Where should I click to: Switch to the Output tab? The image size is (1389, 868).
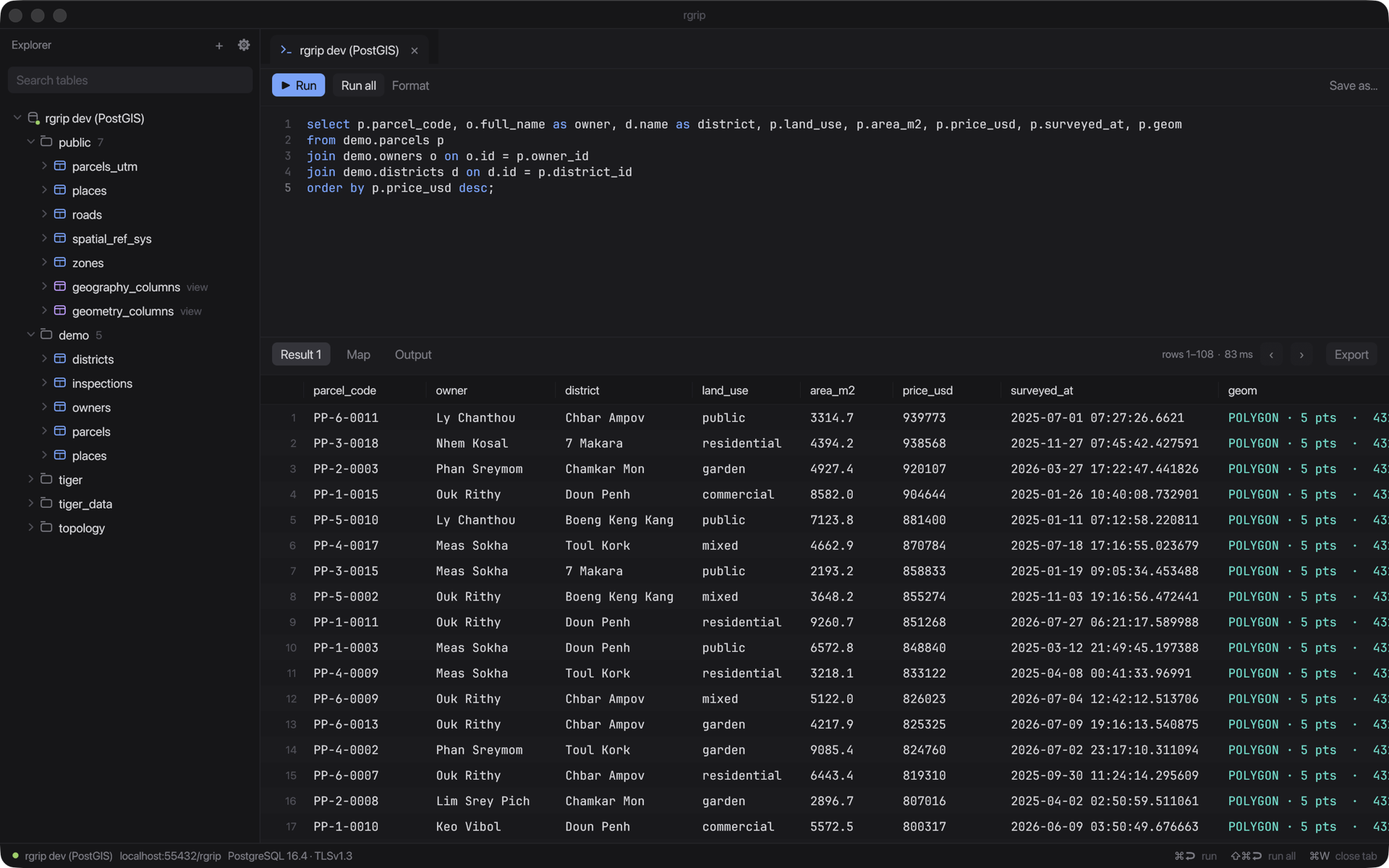click(413, 354)
